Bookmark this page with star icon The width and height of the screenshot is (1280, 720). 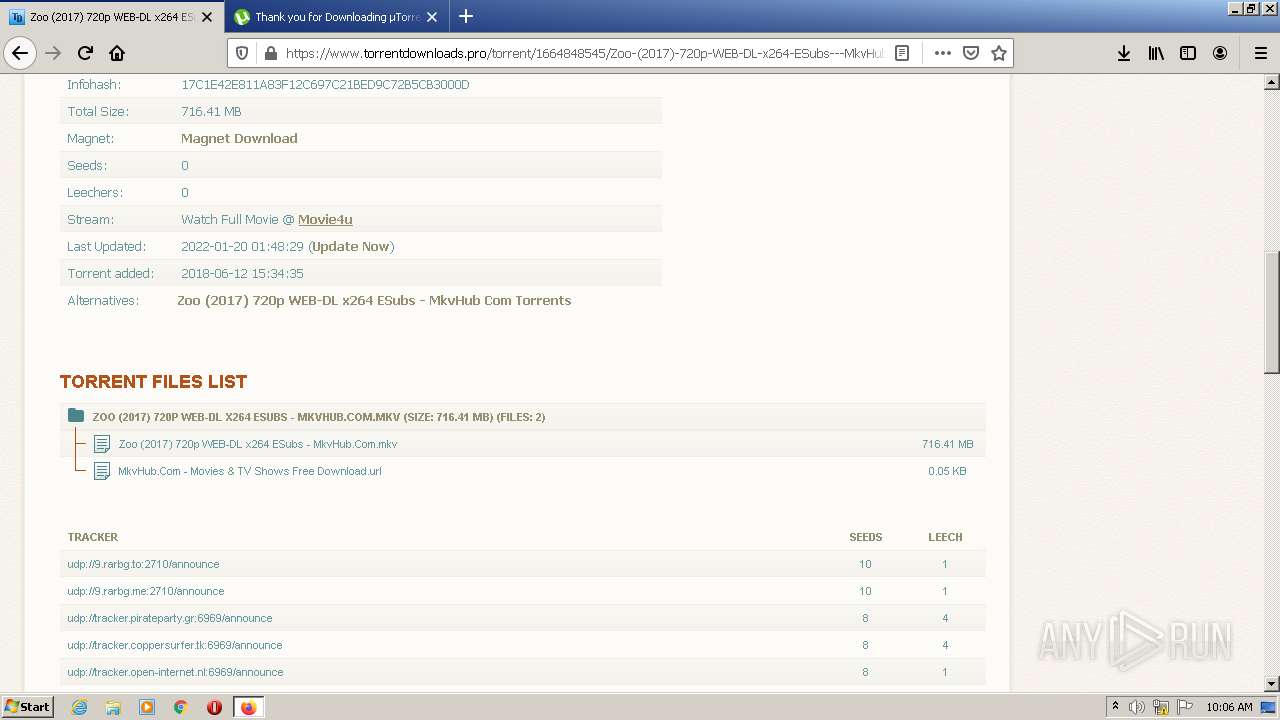(x=998, y=53)
